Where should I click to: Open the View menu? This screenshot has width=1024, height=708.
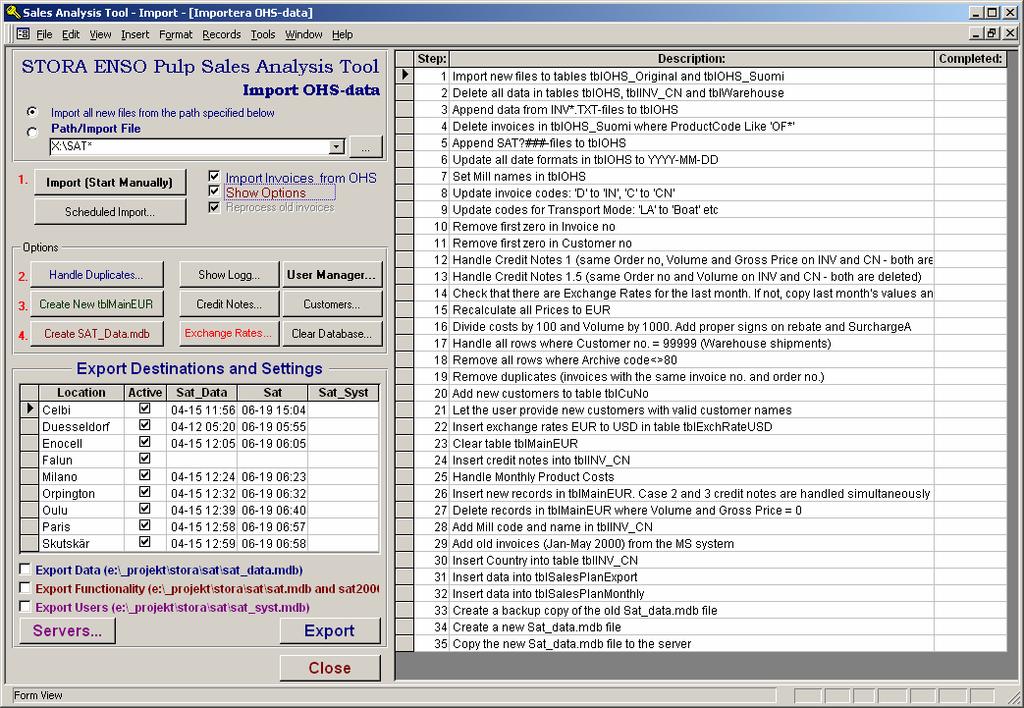[100, 35]
